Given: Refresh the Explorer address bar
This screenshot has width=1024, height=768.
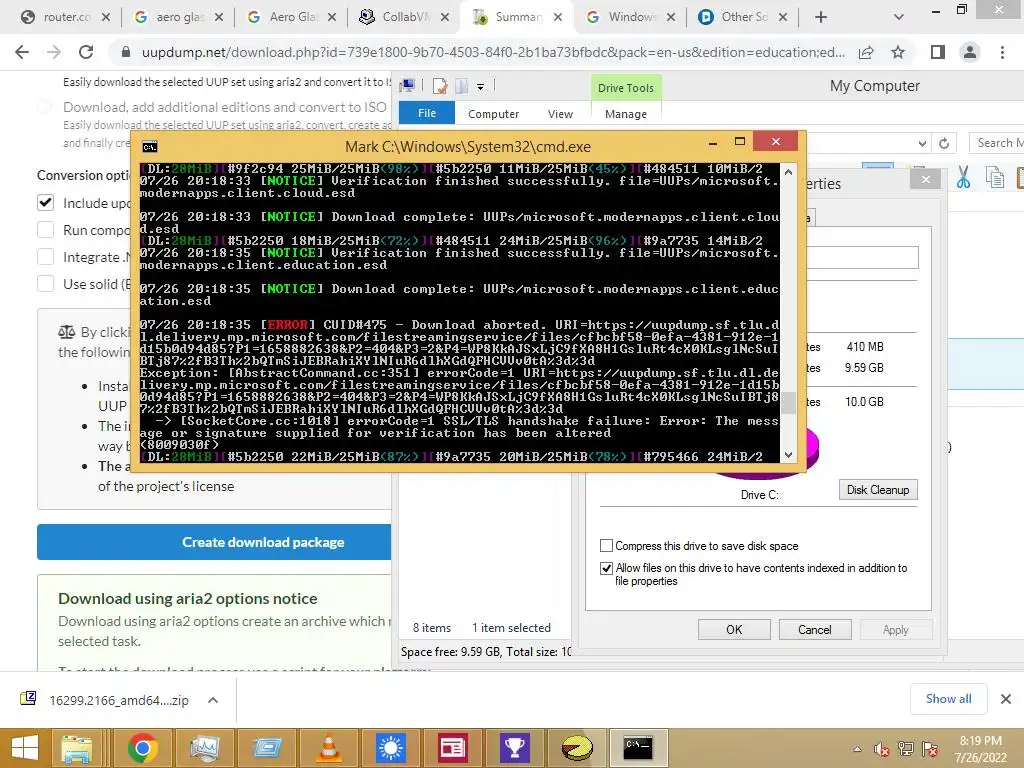Looking at the screenshot, I should click(944, 143).
